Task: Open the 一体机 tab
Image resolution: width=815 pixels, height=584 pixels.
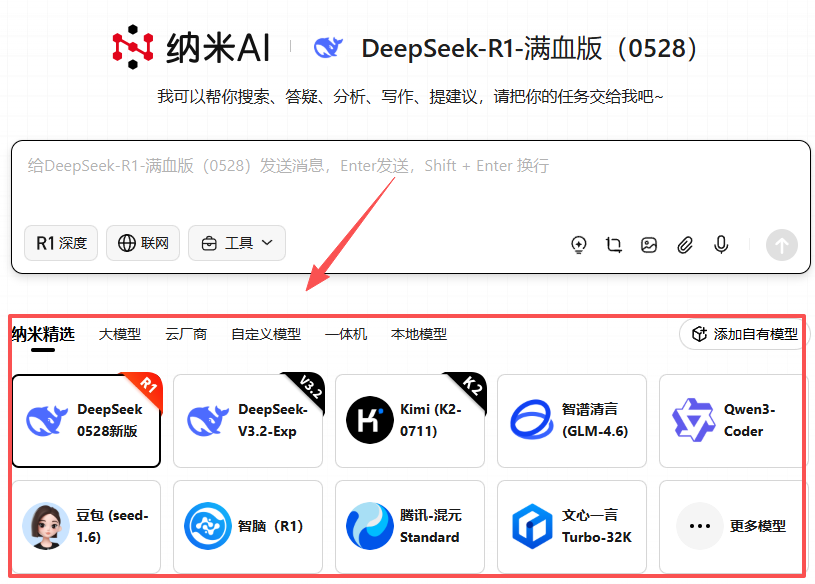Action: pos(346,334)
